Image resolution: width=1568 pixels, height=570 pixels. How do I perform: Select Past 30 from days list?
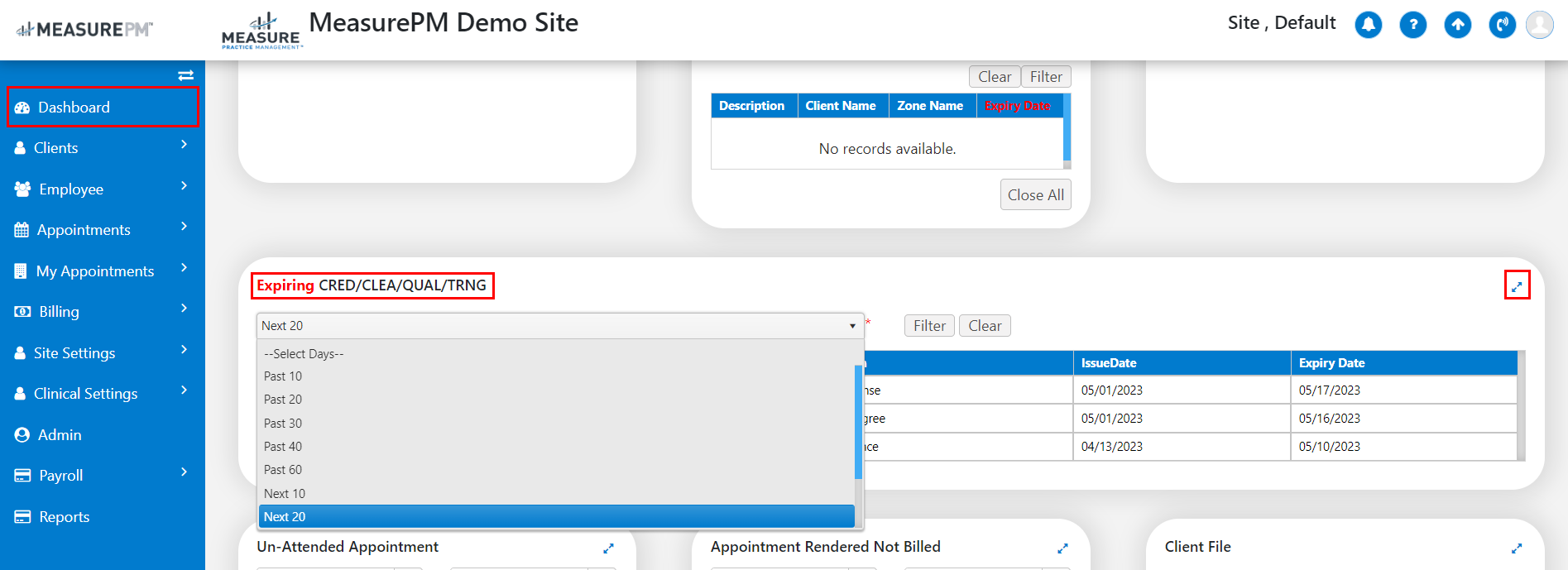click(x=556, y=424)
